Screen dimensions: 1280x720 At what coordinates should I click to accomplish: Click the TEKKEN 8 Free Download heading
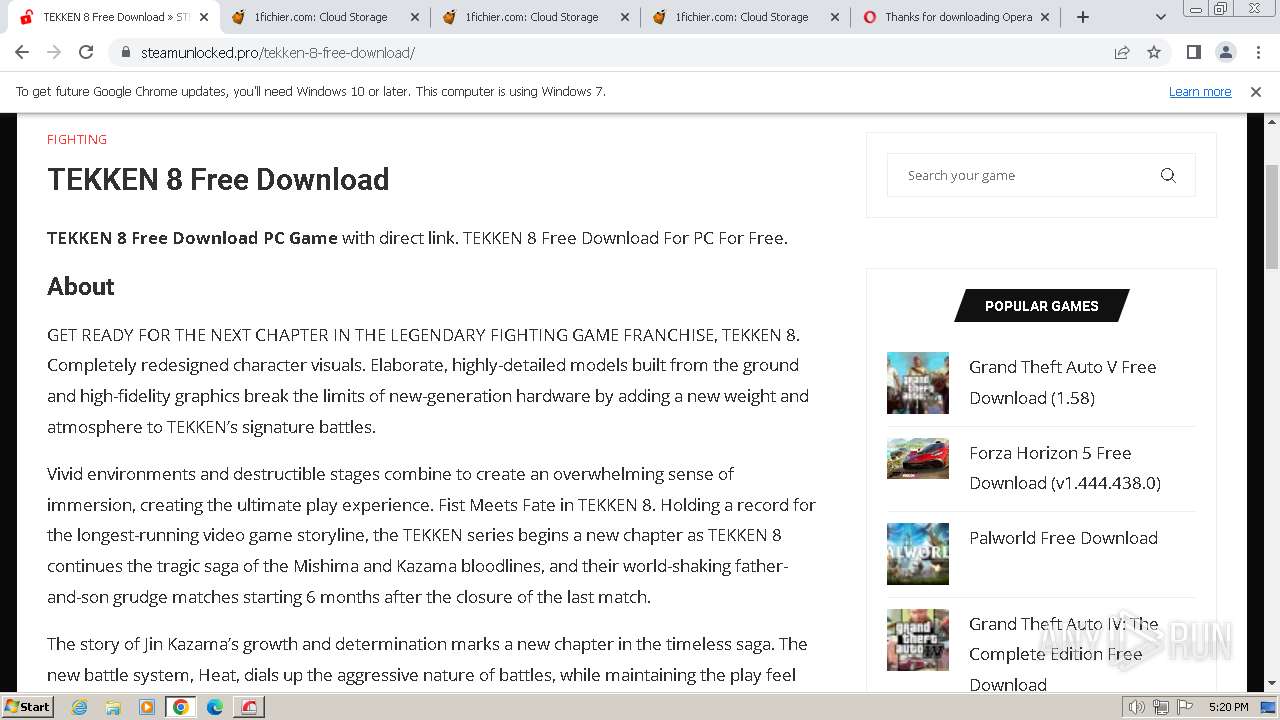[218, 180]
